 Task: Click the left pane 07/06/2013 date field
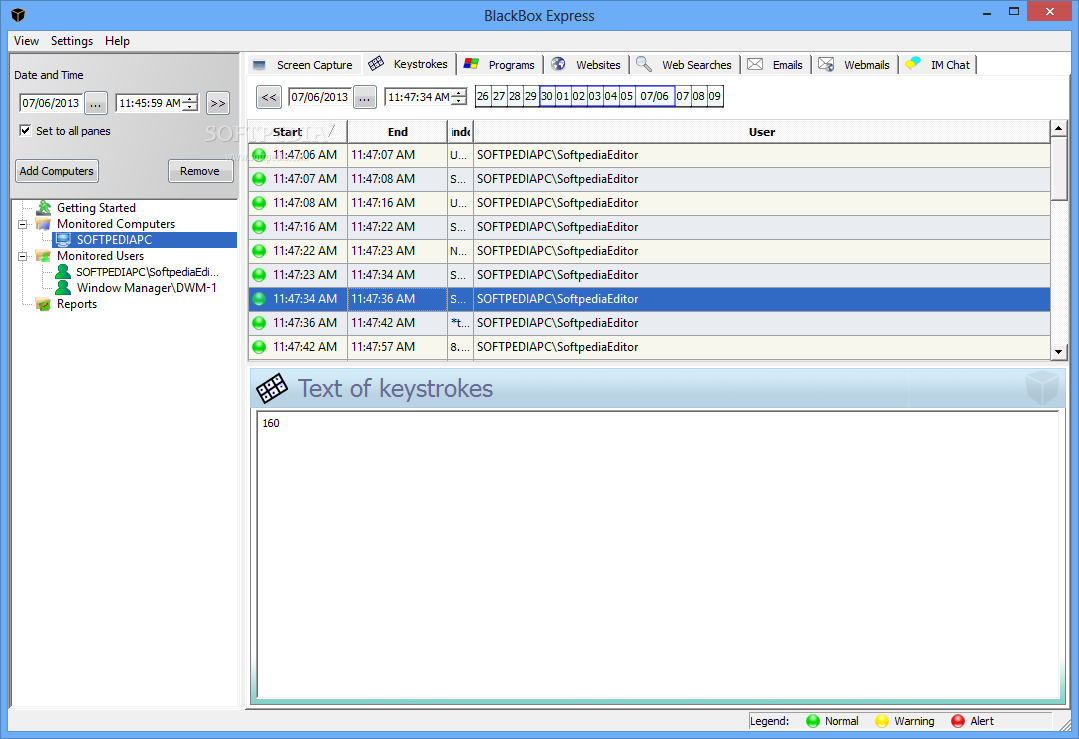50,103
